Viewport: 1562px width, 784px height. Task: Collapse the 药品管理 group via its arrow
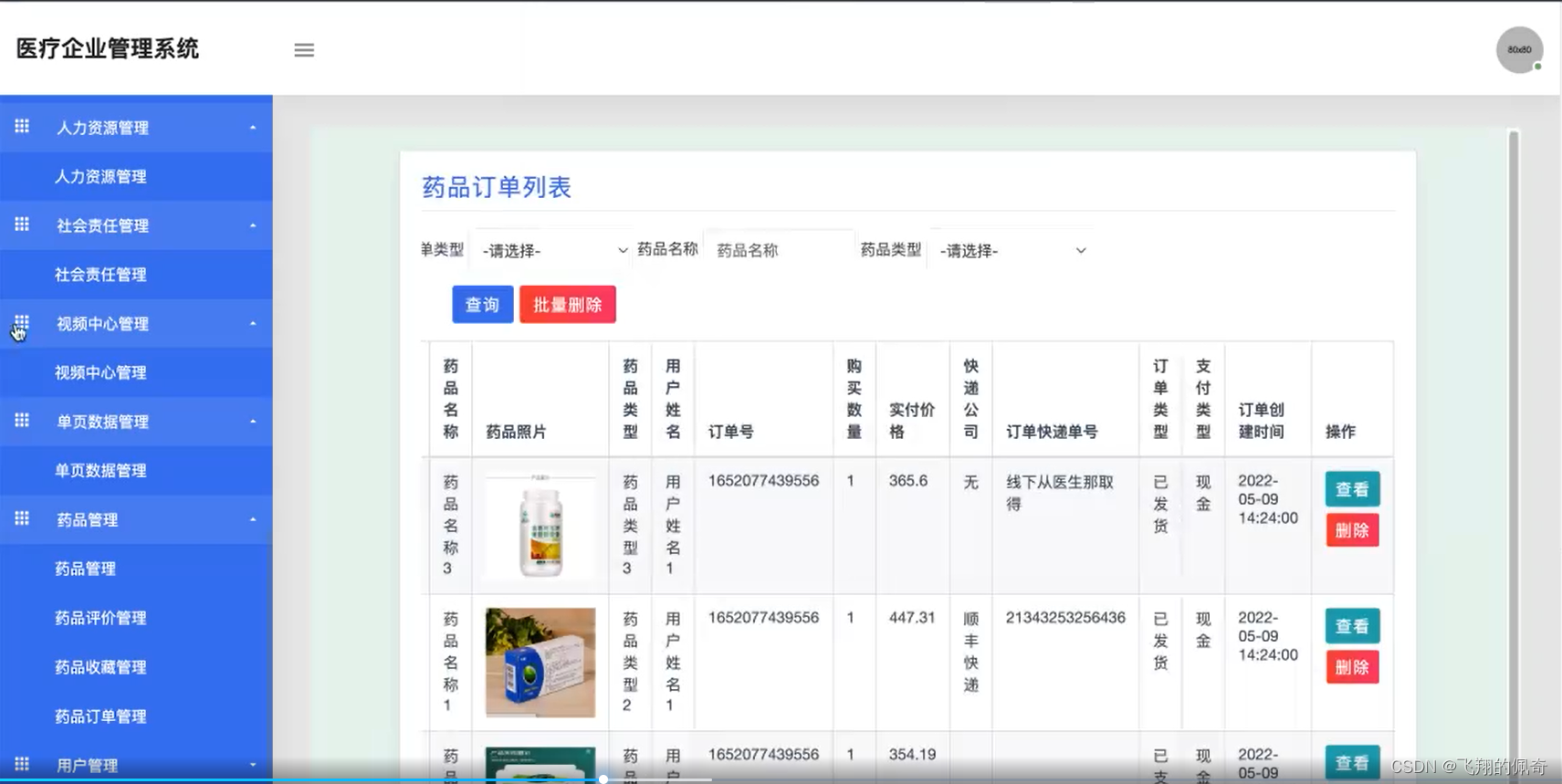[x=253, y=520]
